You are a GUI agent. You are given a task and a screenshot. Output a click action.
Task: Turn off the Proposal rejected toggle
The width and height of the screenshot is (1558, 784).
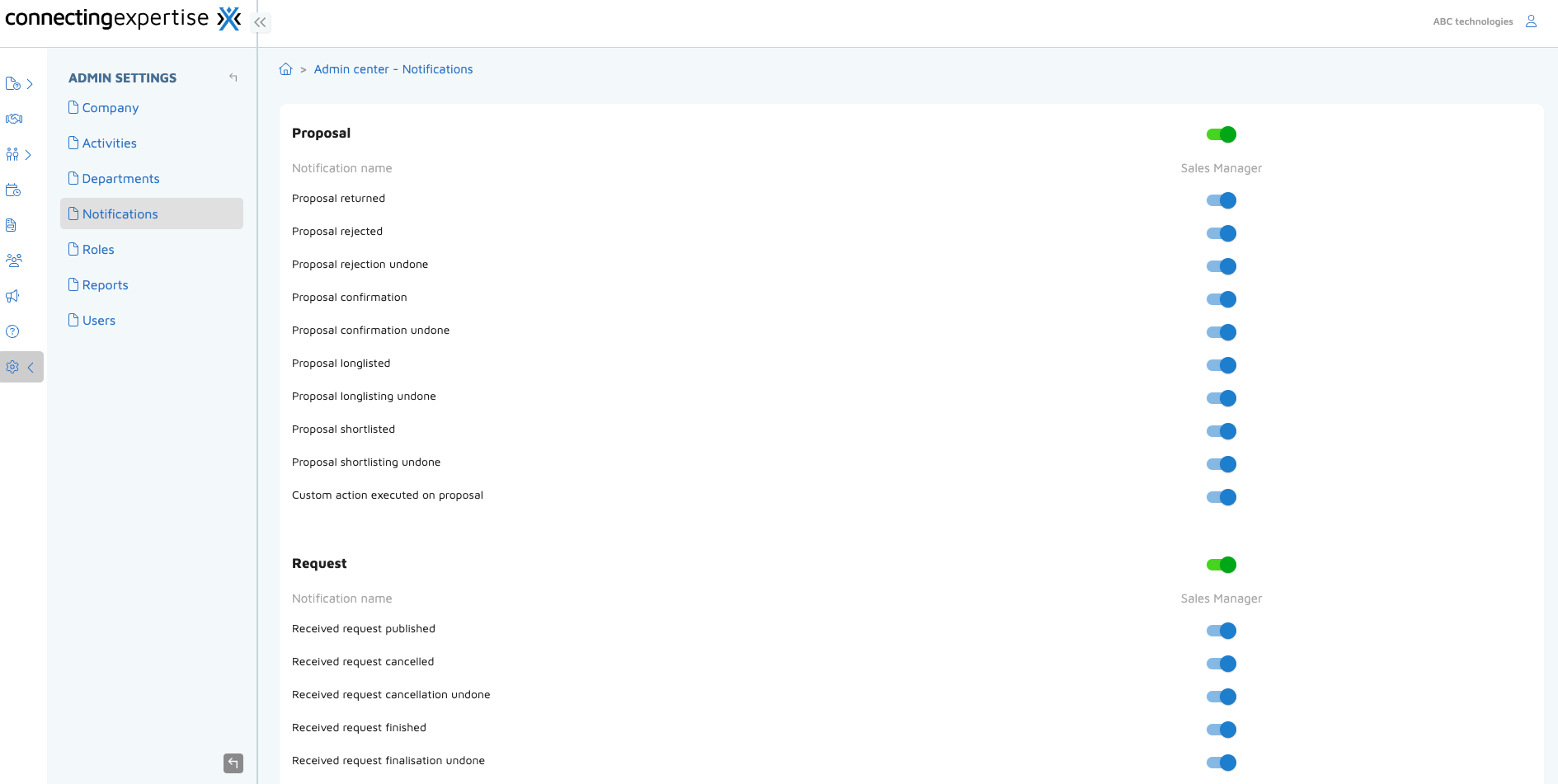tap(1221, 233)
